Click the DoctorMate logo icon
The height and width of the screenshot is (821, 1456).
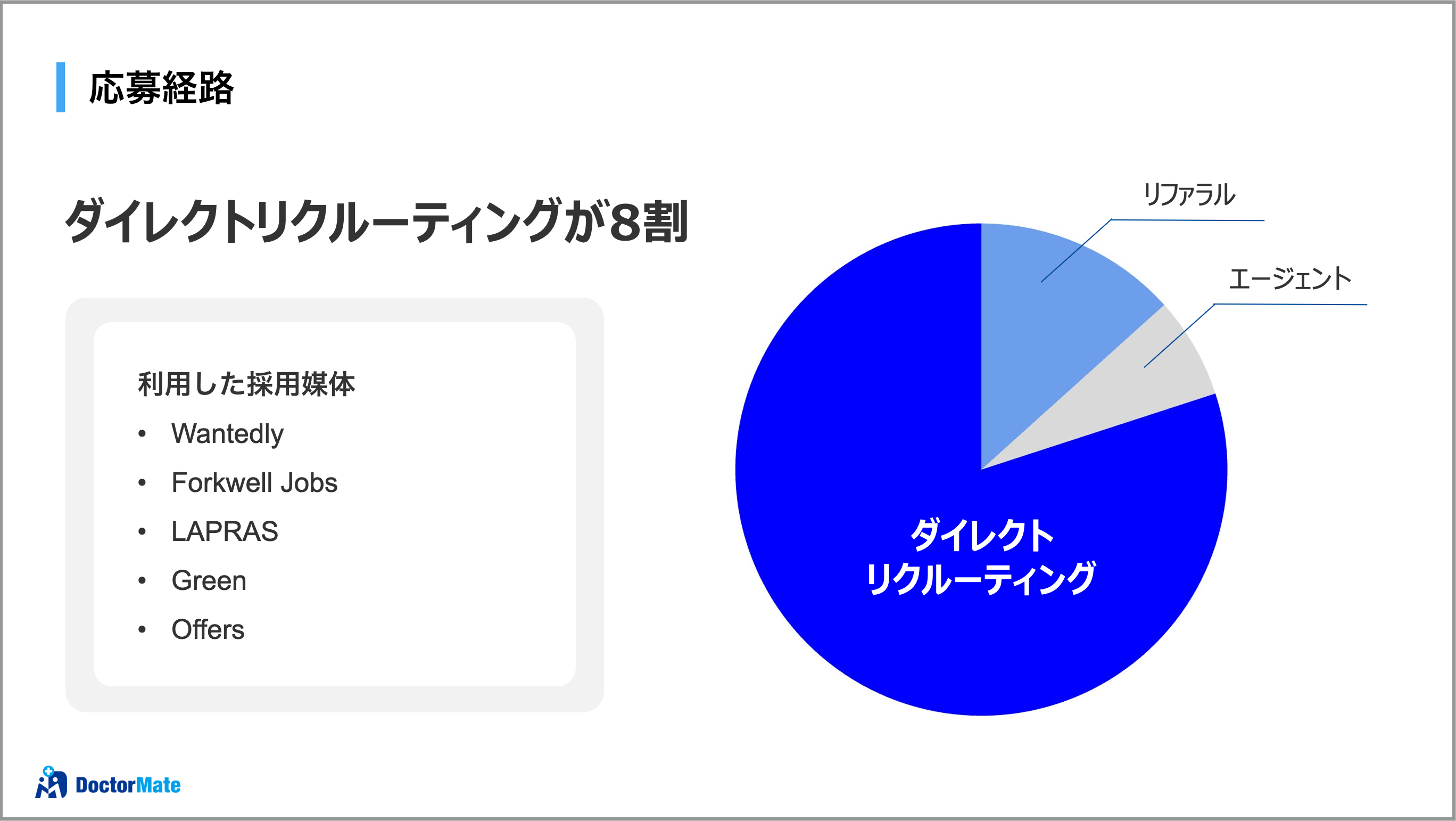(51, 783)
